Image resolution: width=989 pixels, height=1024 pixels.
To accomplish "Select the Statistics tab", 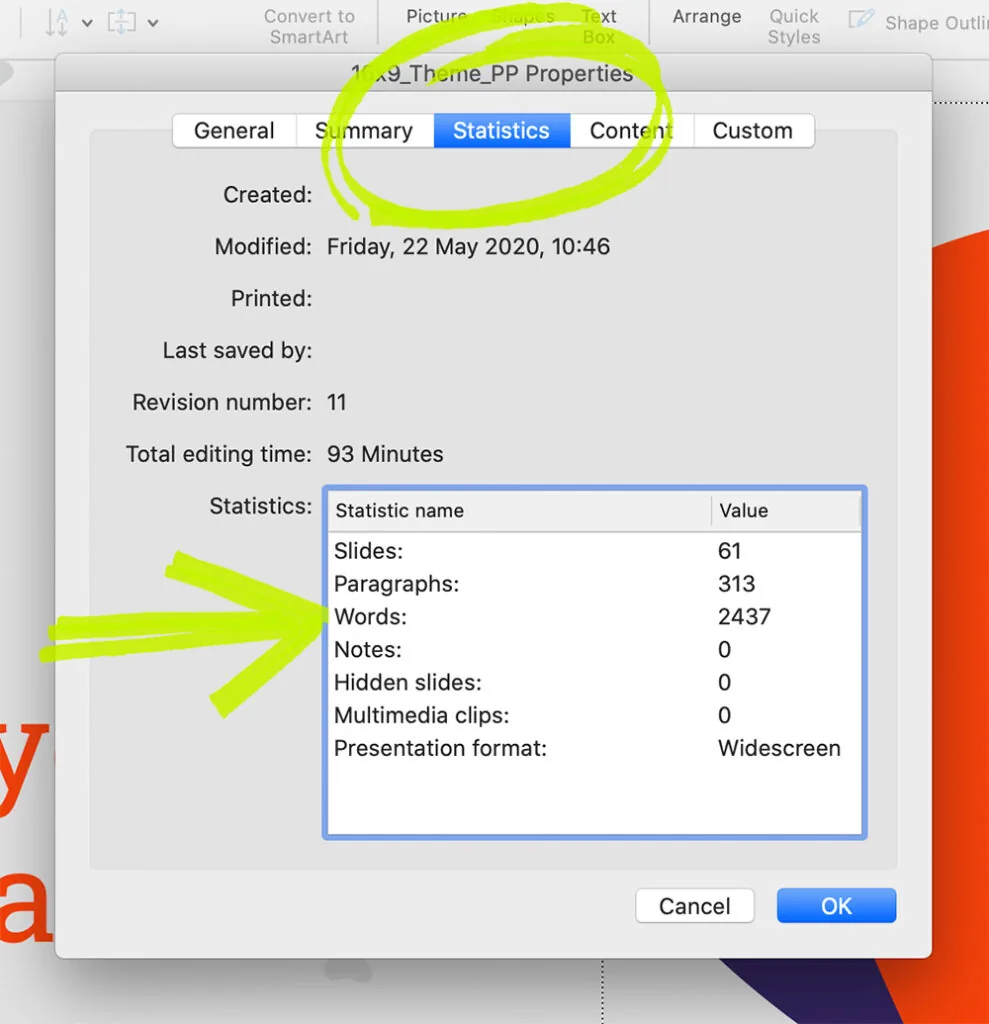I will (502, 131).
